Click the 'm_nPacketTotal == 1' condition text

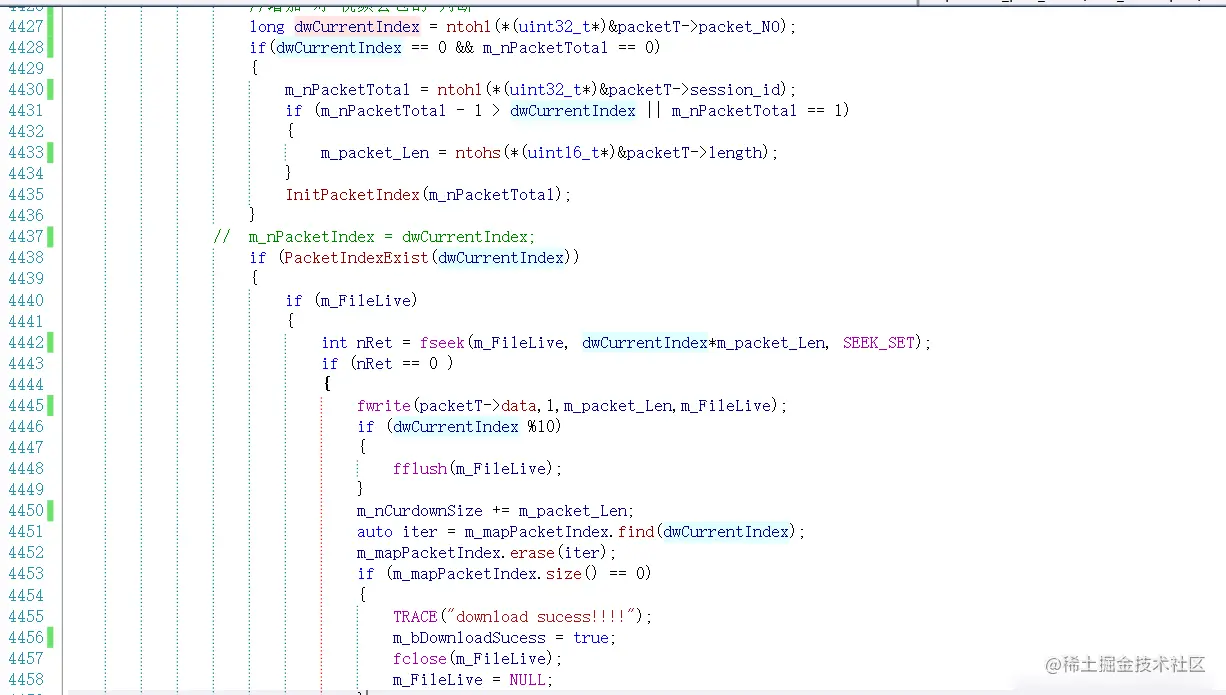(755, 111)
